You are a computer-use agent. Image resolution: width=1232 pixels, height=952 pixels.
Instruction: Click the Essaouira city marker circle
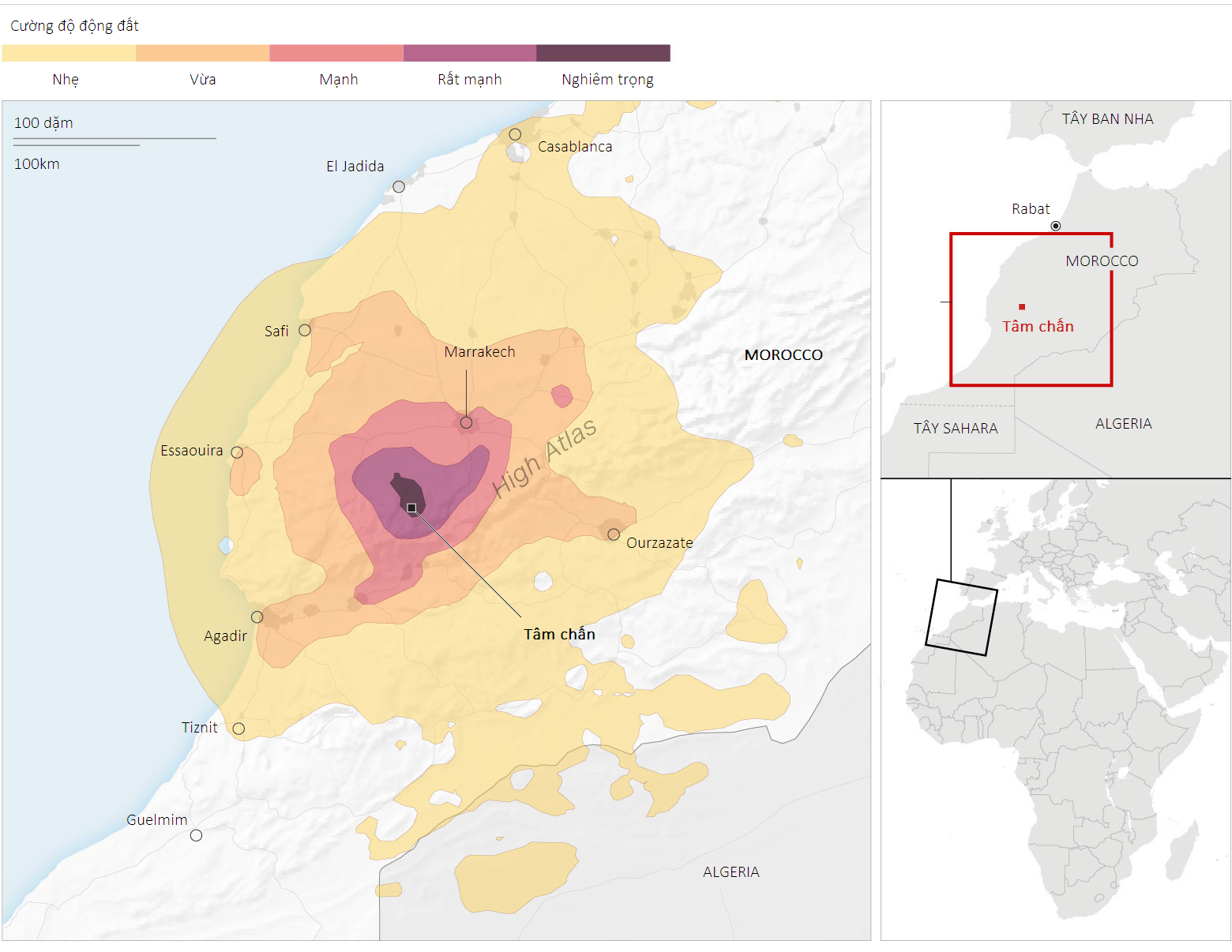click(x=237, y=452)
